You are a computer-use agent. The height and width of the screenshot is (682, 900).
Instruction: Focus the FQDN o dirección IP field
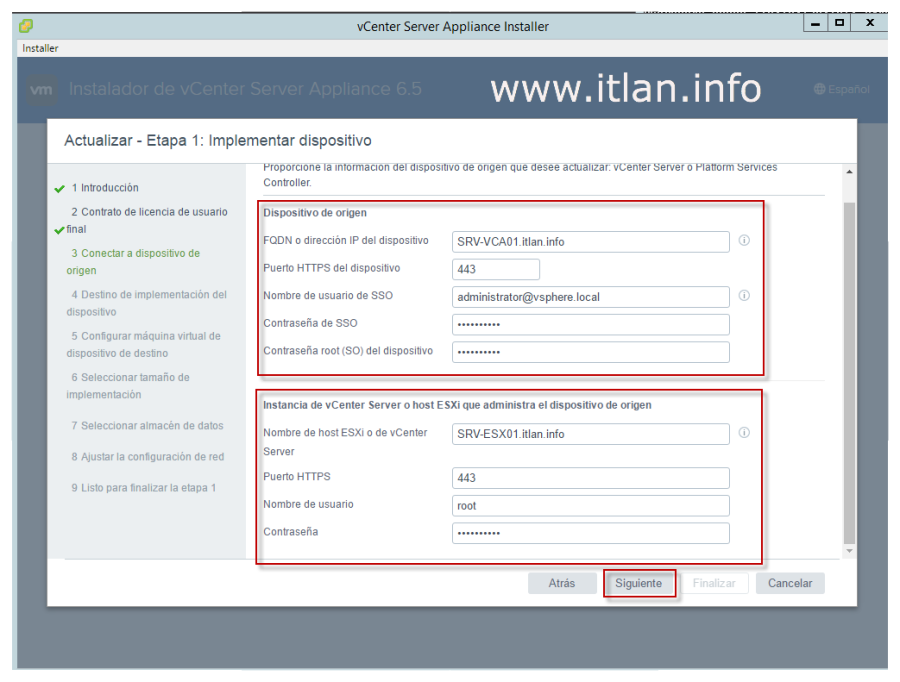click(590, 242)
